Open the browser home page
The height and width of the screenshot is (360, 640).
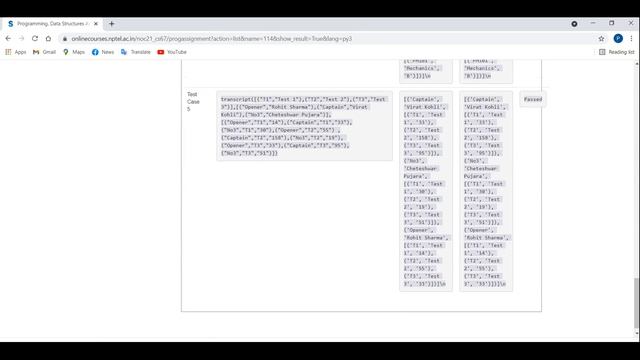48,38
